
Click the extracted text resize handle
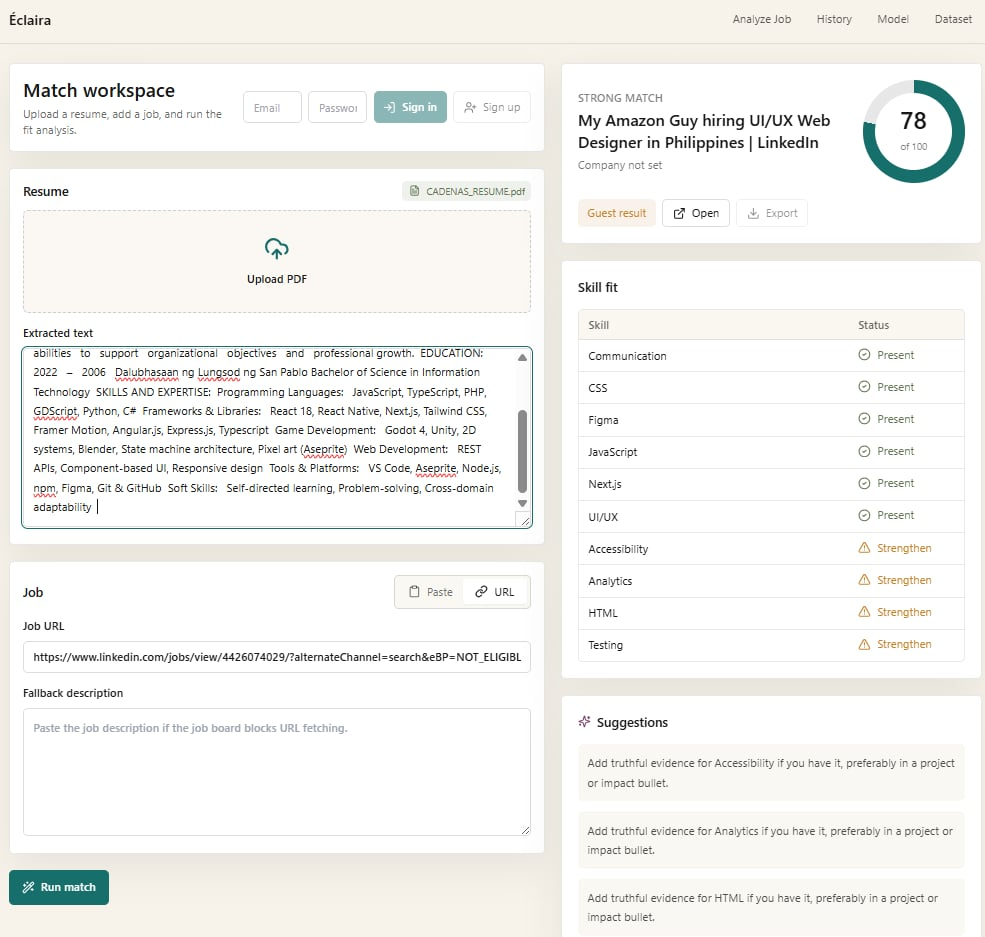tap(525, 521)
